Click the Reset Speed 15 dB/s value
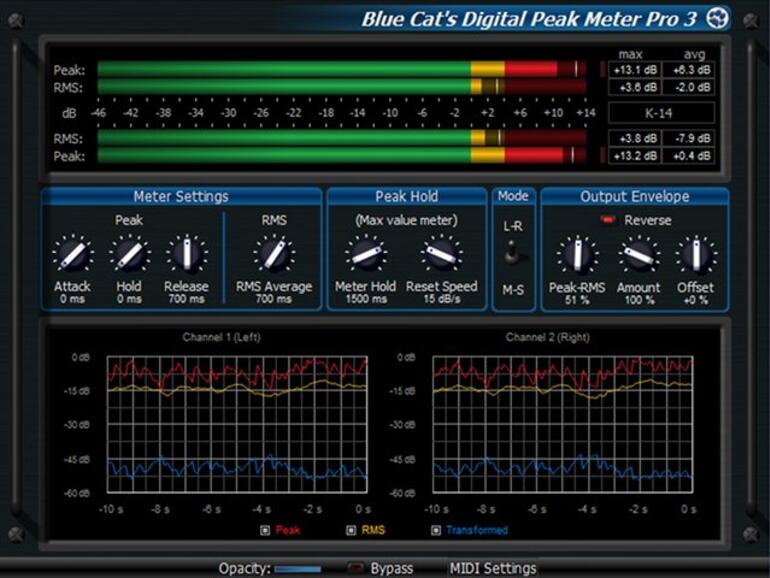Viewport: 770px width, 578px height. [442, 299]
